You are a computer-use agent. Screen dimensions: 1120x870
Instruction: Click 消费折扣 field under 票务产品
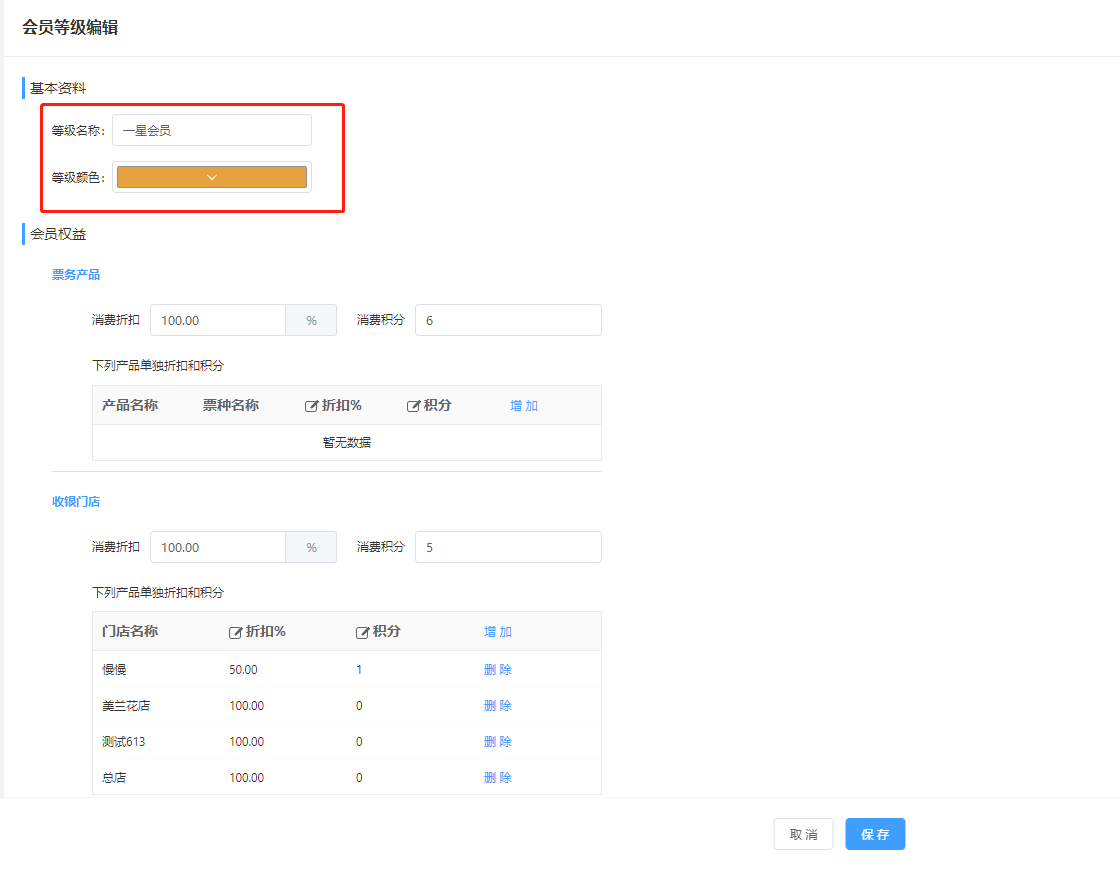tap(218, 320)
